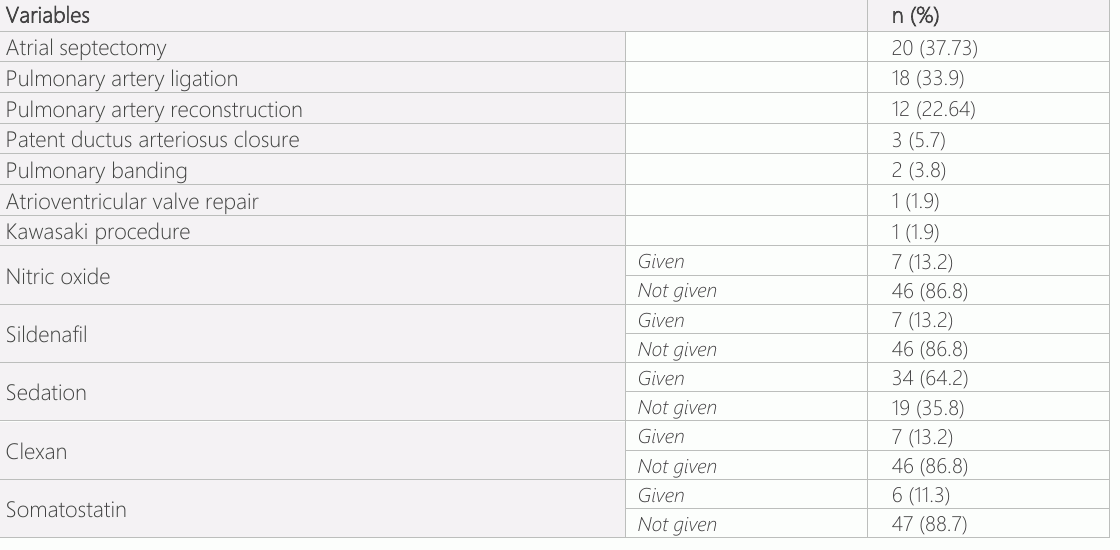Screen dimensions: 1120x550
Task: Select the Clexan variable cell
Action: click(312, 451)
